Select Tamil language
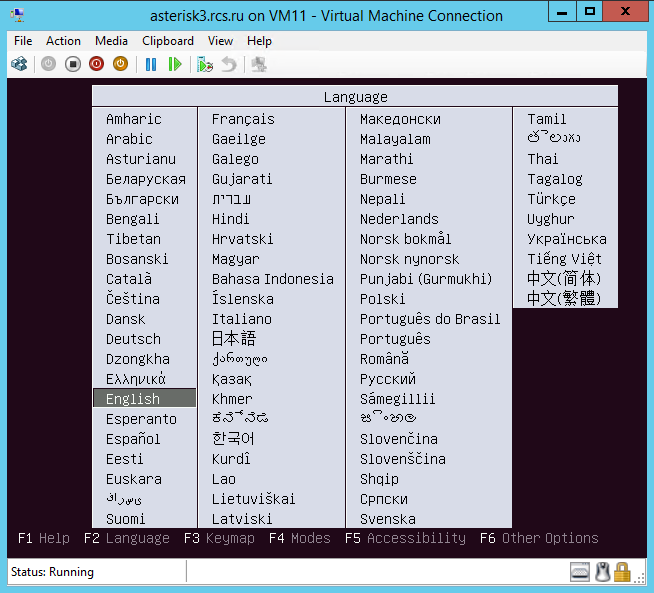 tap(547, 119)
